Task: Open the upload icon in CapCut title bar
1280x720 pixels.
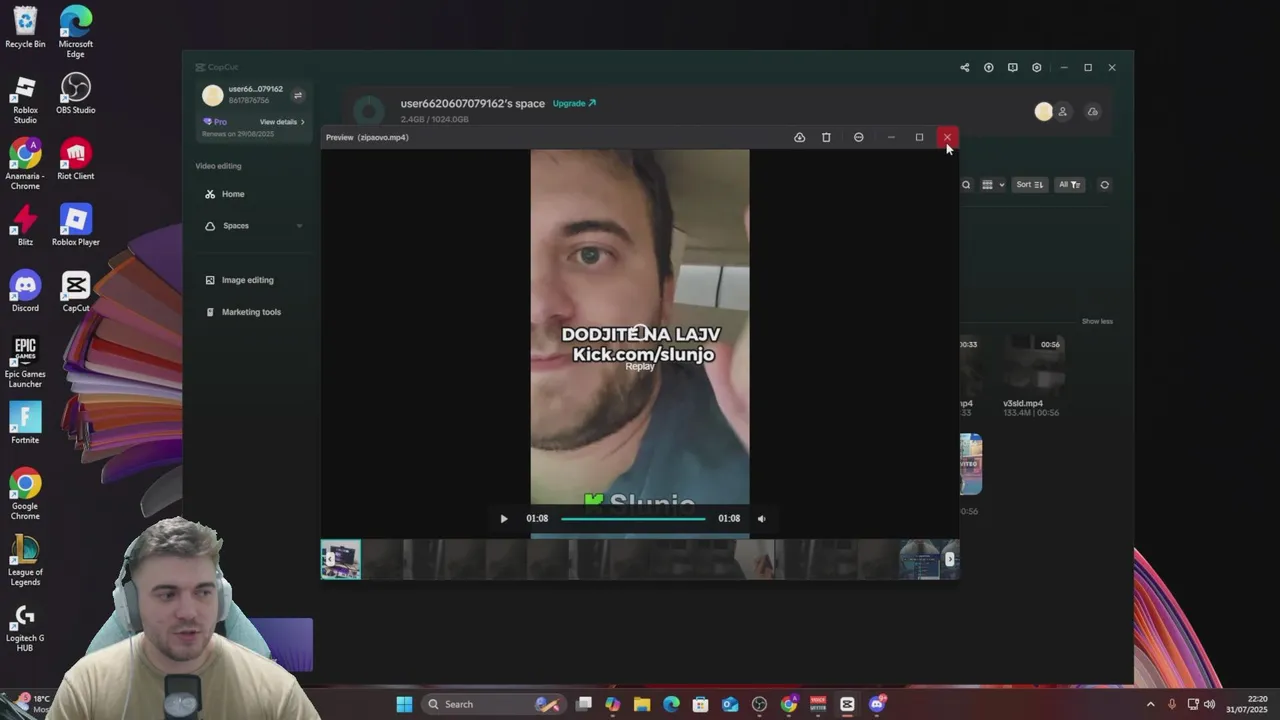Action: [x=988, y=67]
